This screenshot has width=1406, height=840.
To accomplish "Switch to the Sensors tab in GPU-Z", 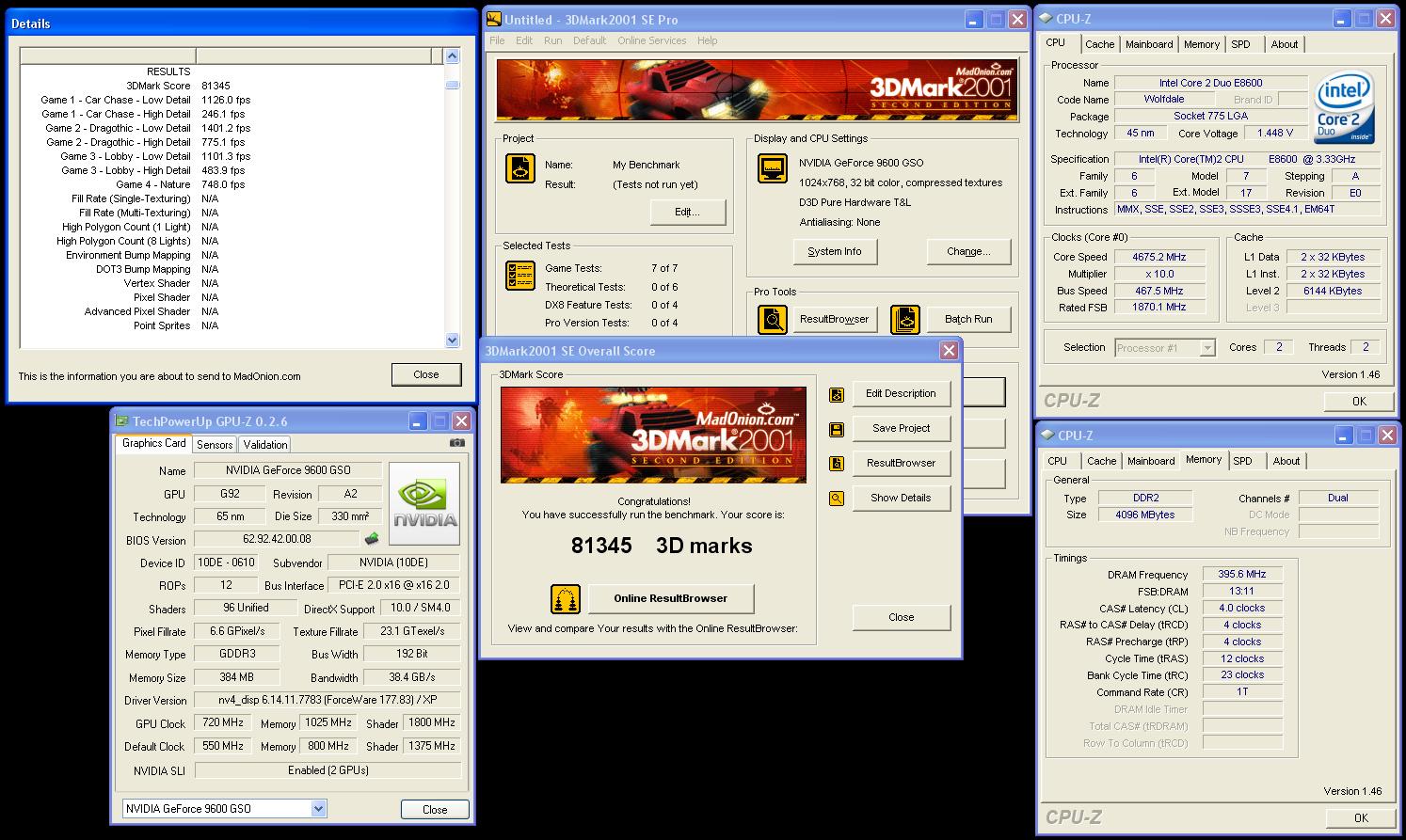I will tap(215, 444).
